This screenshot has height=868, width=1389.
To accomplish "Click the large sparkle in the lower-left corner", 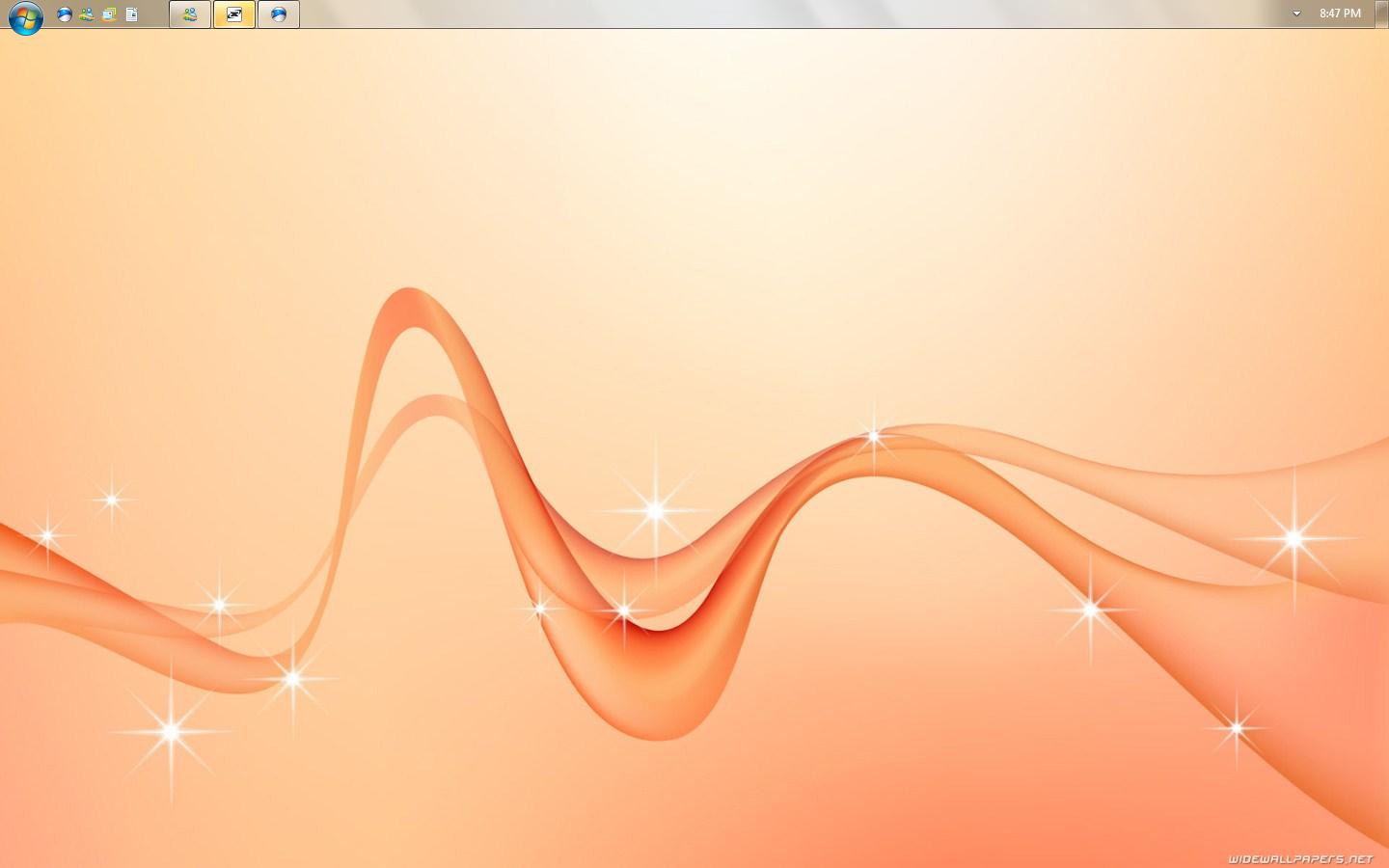I will 171,732.
